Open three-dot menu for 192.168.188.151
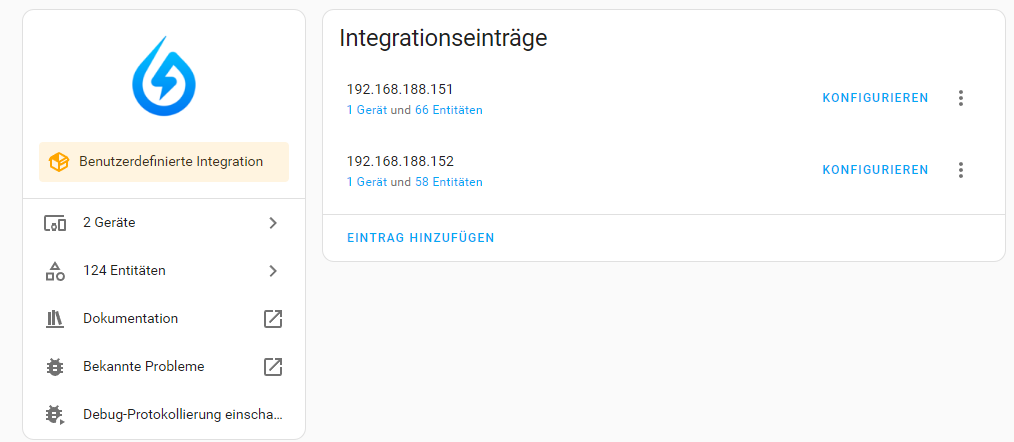Image resolution: width=1014 pixels, height=442 pixels. (961, 98)
